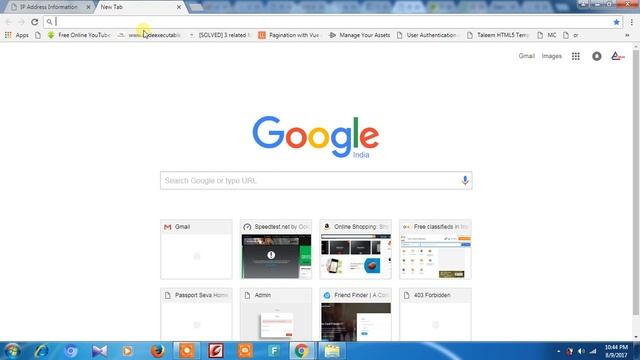Reload the page with the refresh icon
The height and width of the screenshot is (360, 640).
[35, 22]
